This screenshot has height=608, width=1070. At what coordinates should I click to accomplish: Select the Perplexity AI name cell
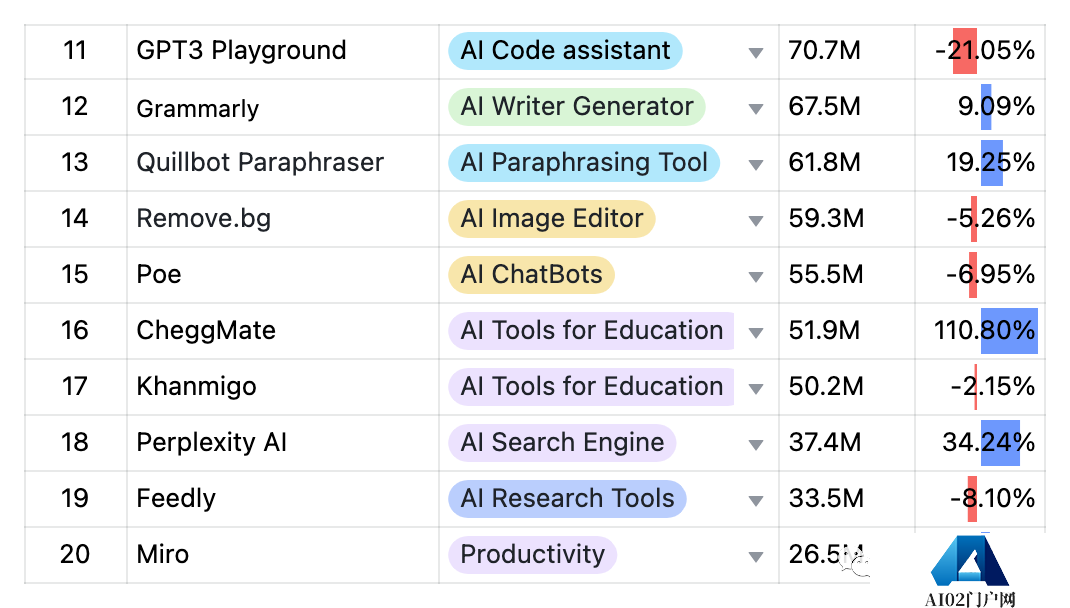pyautogui.click(x=212, y=442)
